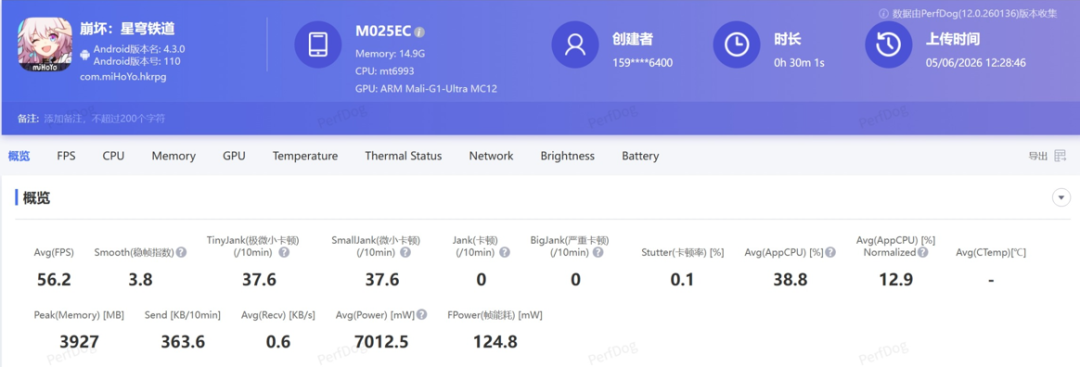Click the GPU ARM Mali-G1-Ultra MC12 text
The width and height of the screenshot is (1080, 367).
[x=426, y=89]
